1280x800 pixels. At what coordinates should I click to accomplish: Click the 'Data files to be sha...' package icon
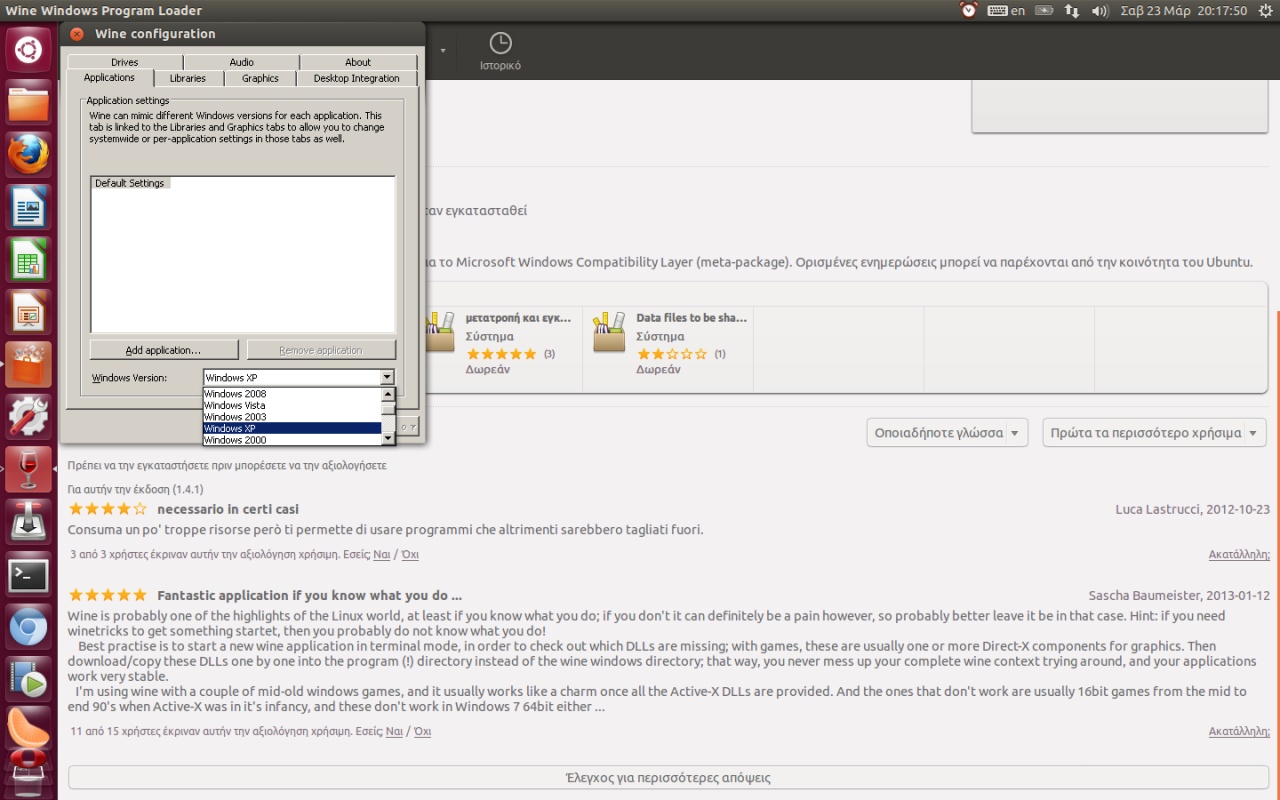coord(609,332)
